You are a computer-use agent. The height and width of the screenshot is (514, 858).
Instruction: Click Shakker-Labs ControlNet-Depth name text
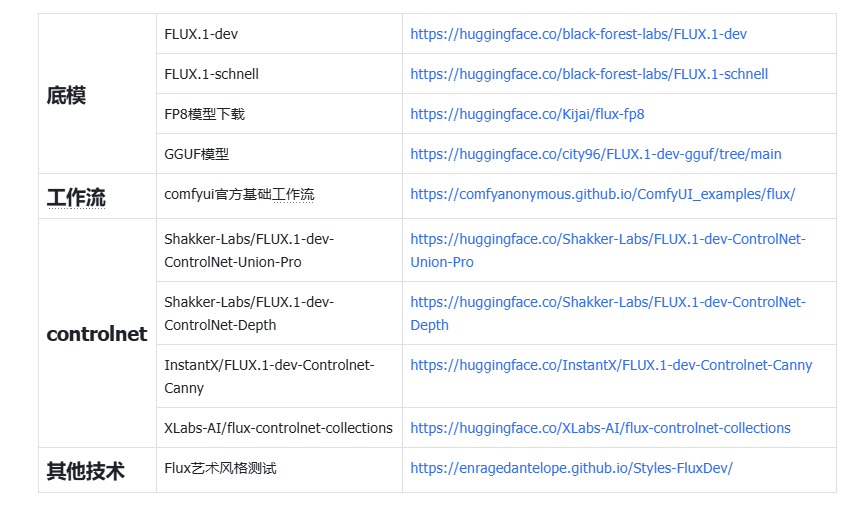[249, 313]
